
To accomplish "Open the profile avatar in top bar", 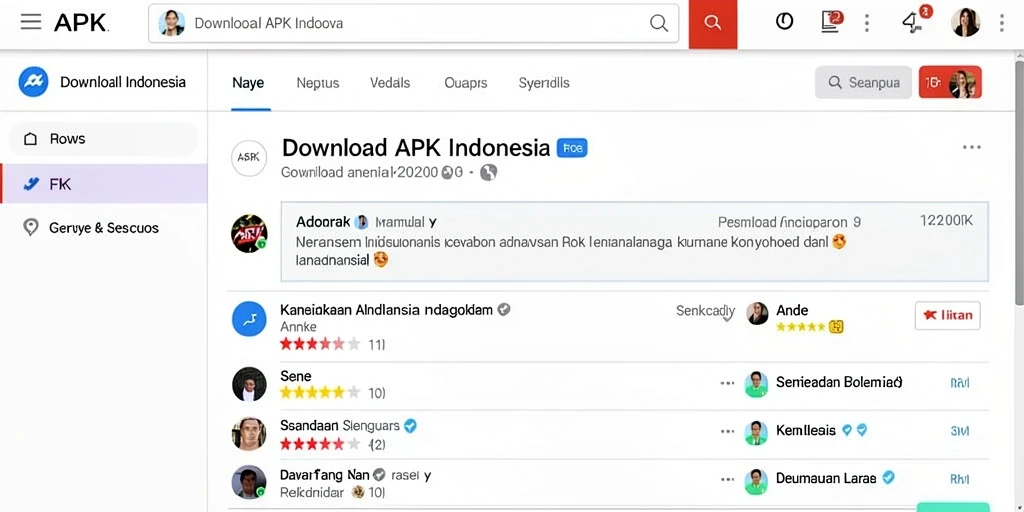I will [965, 23].
